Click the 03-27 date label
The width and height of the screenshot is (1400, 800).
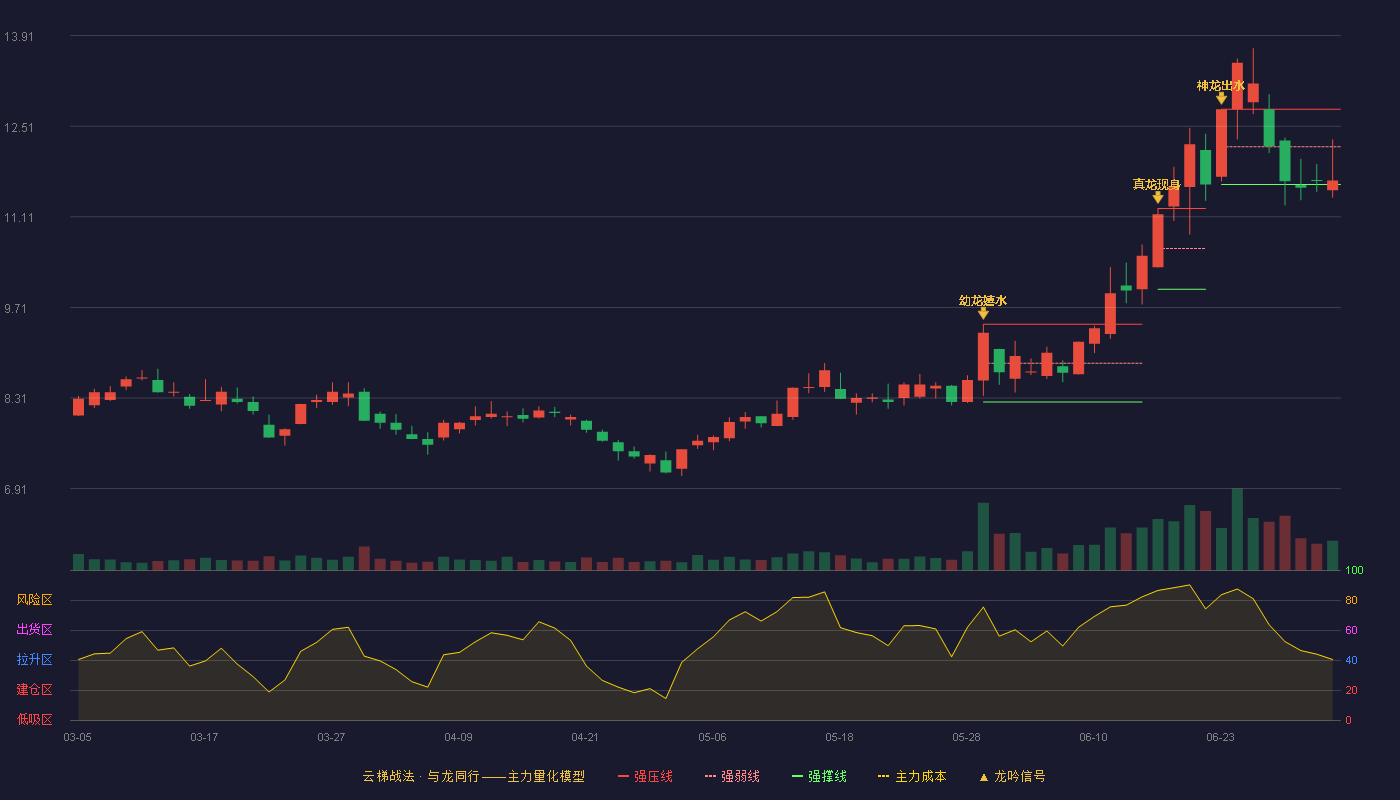331,737
